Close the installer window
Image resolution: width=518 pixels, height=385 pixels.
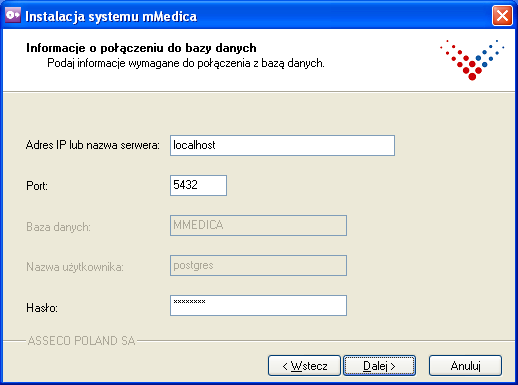click(502, 16)
